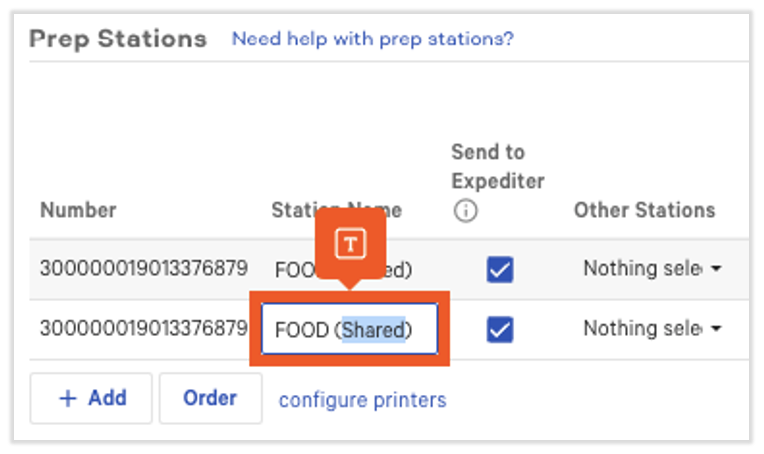Click the info icon under Send to Expediter
764x454 pixels.
466,211
